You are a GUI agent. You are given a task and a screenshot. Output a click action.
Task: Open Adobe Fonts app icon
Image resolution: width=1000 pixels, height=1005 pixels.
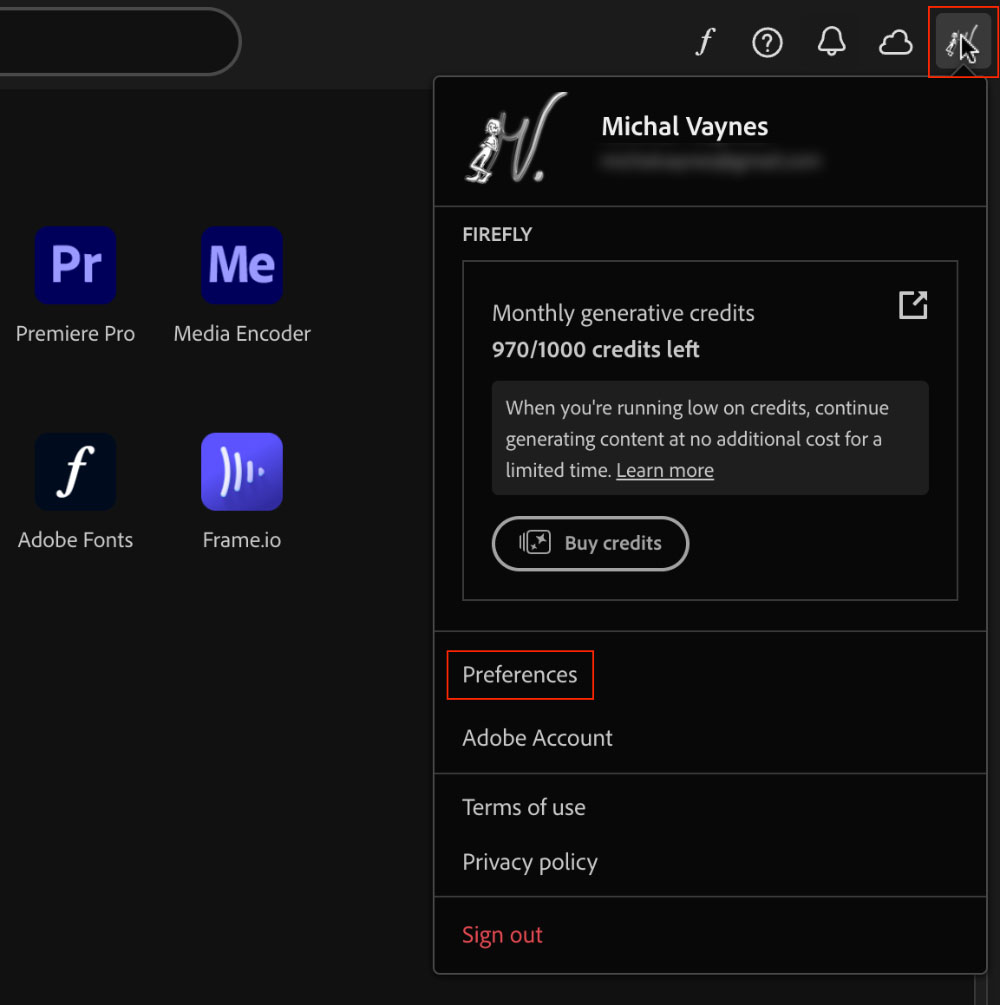coord(76,472)
